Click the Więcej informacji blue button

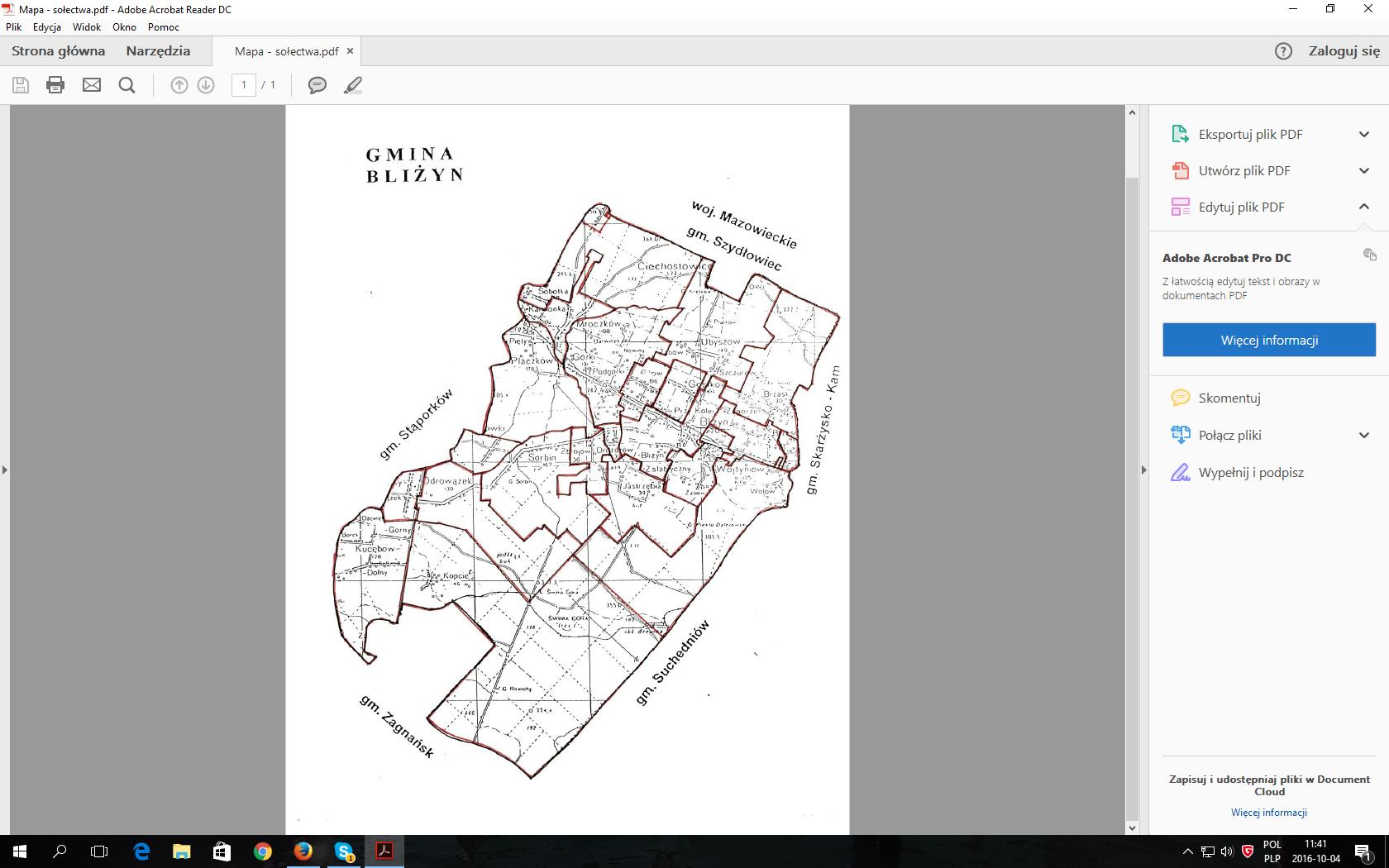click(1269, 340)
